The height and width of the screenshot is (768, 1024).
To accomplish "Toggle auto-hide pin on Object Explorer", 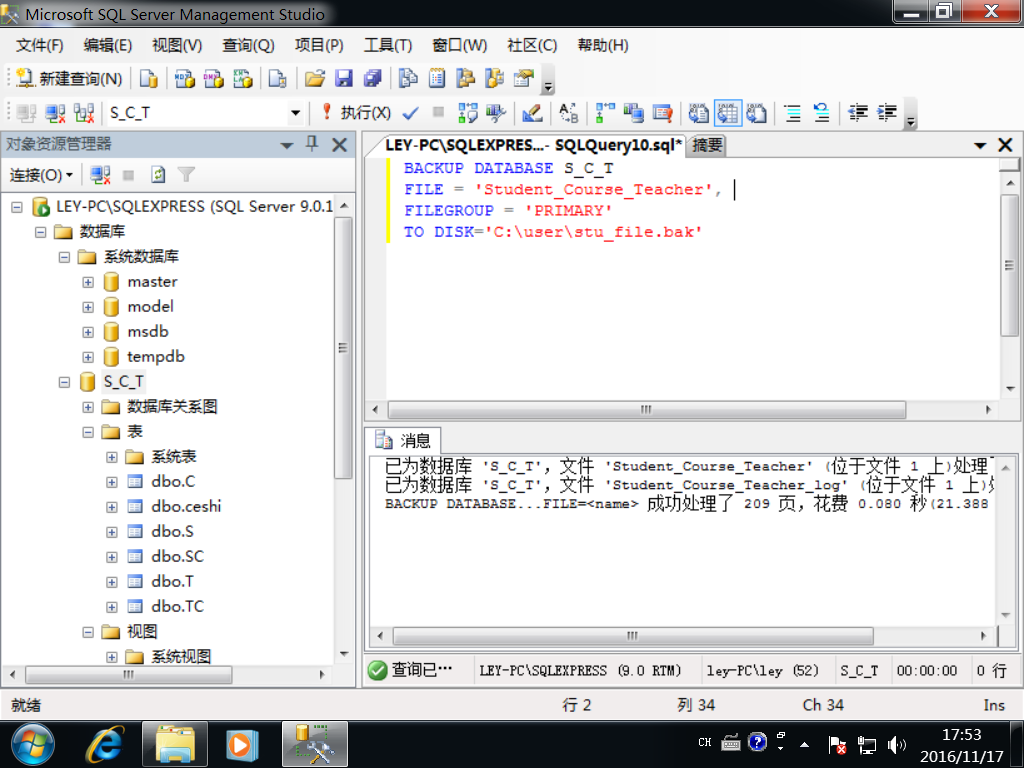I will pyautogui.click(x=312, y=144).
